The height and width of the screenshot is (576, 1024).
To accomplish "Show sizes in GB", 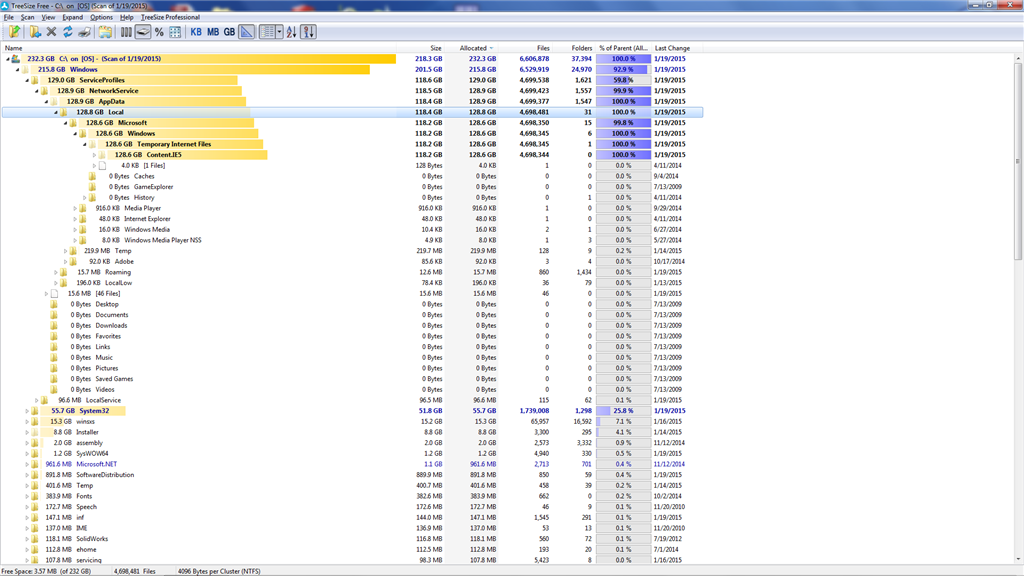I will pyautogui.click(x=229, y=31).
